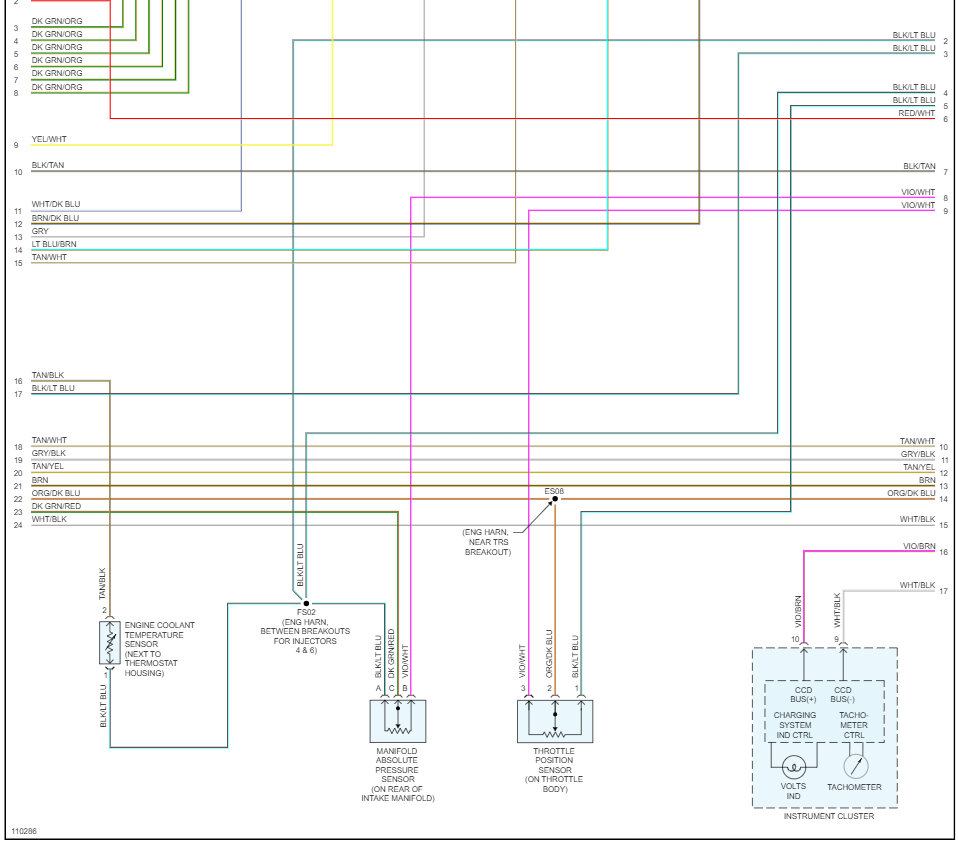The image size is (958, 843).
Task: Click the 'DK GRN/RED' label on row 23
Action: click(56, 506)
